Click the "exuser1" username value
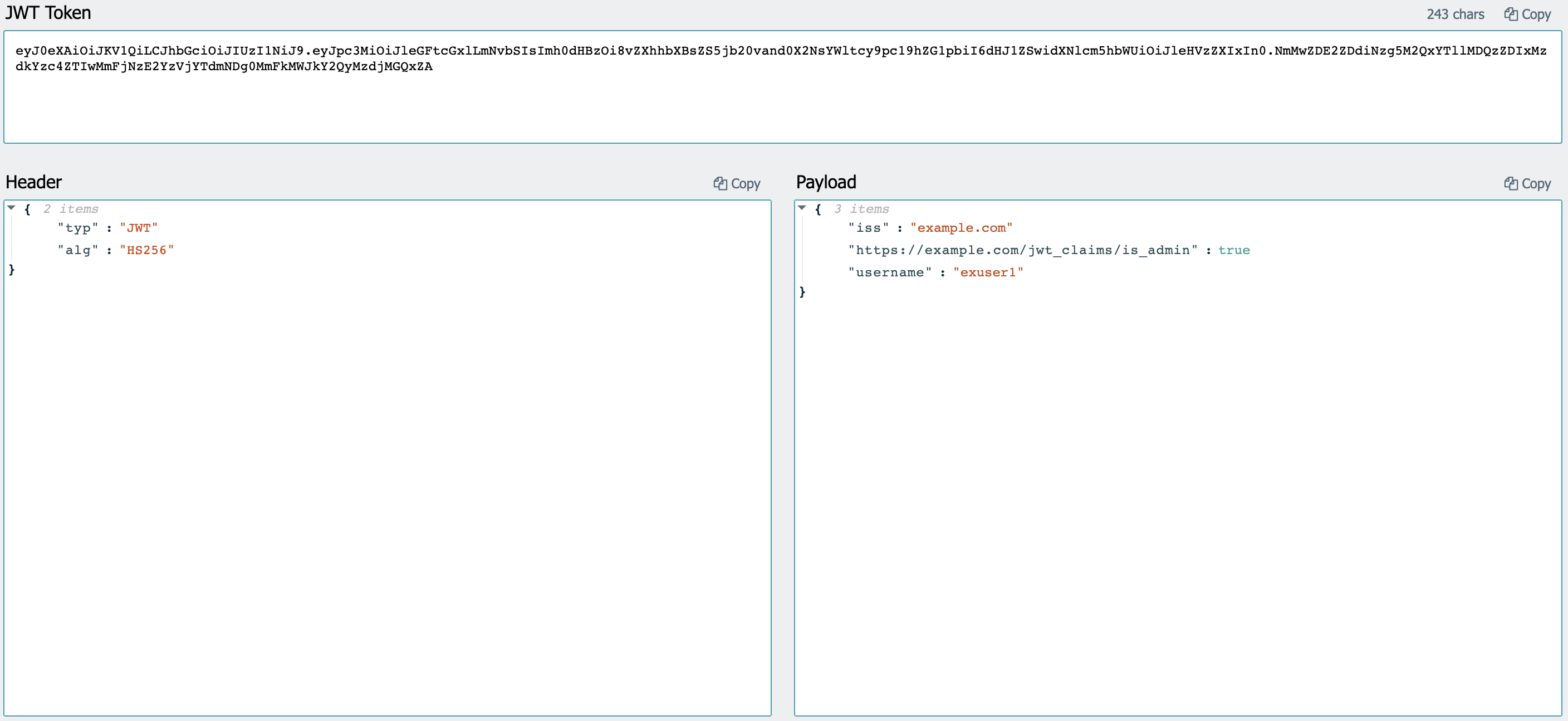 [x=988, y=273]
